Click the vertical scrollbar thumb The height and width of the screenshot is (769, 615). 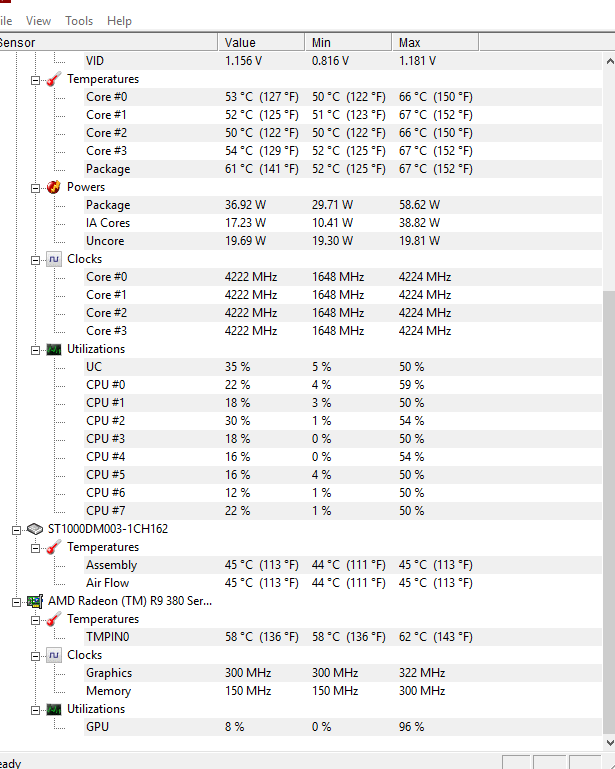click(x=610, y=510)
